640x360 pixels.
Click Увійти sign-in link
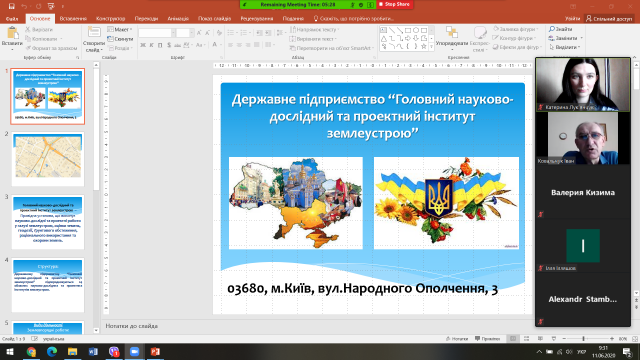click(x=572, y=19)
